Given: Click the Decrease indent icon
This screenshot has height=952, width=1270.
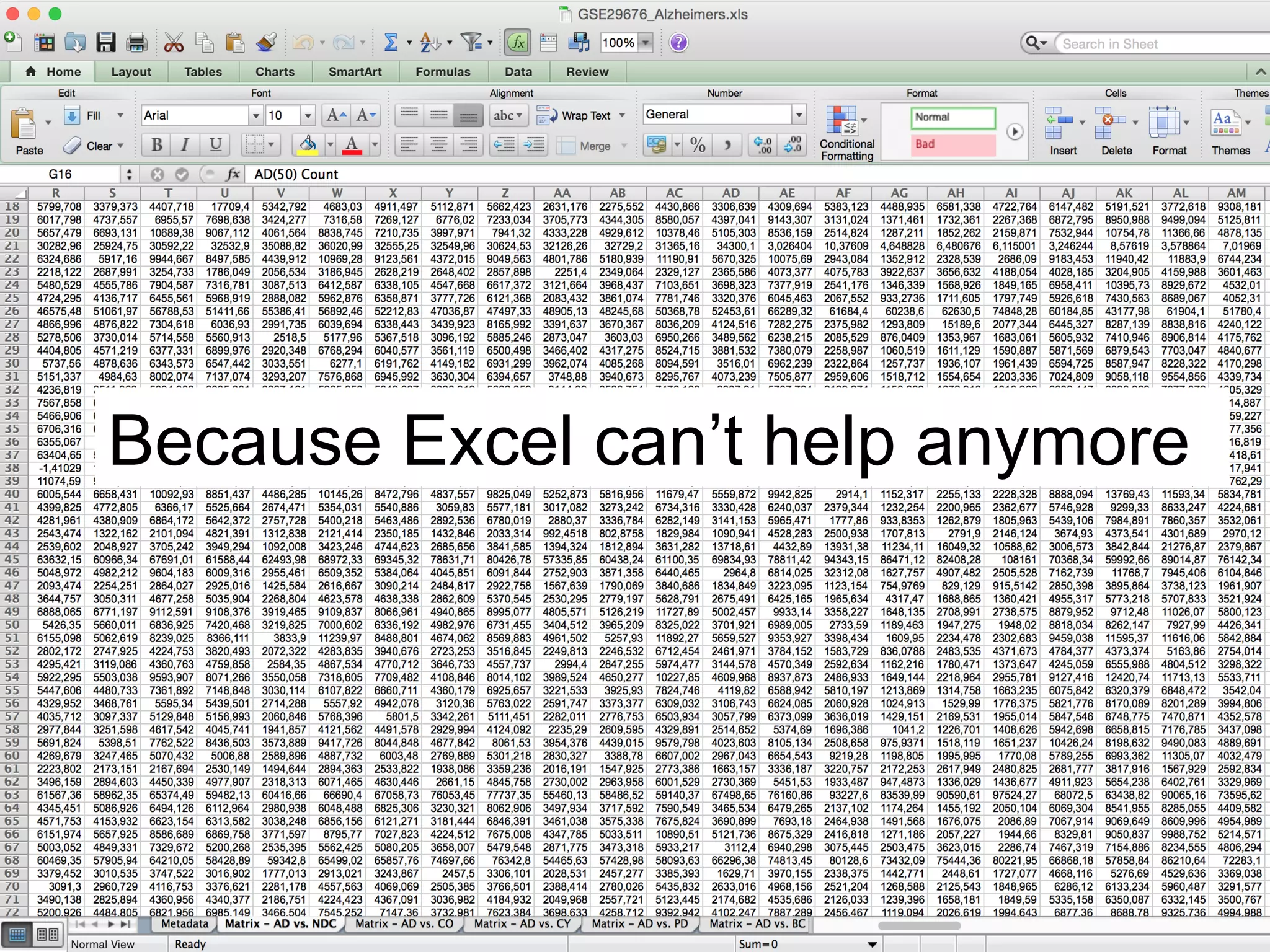Looking at the screenshot, I should coord(504,145).
